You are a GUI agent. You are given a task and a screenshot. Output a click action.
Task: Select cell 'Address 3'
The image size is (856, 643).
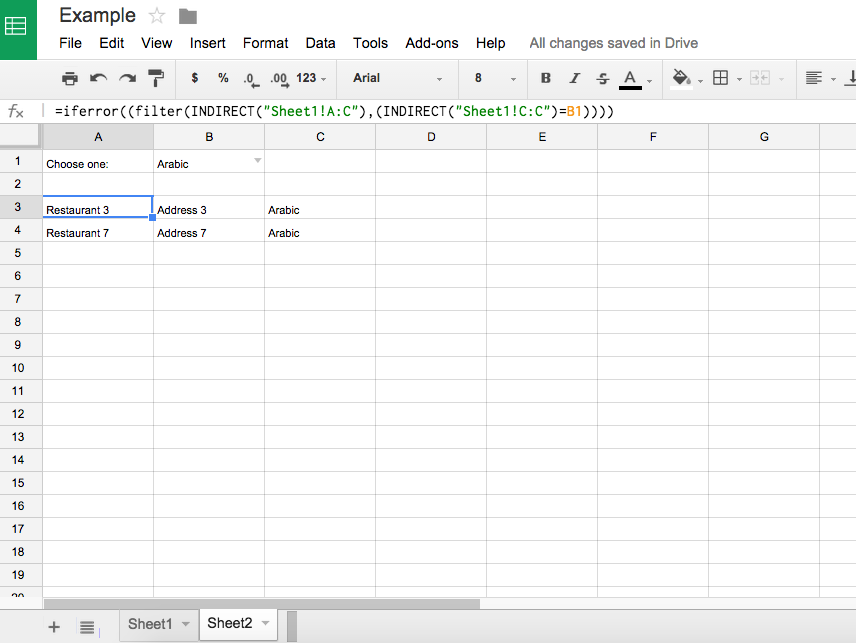pyautogui.click(x=209, y=207)
